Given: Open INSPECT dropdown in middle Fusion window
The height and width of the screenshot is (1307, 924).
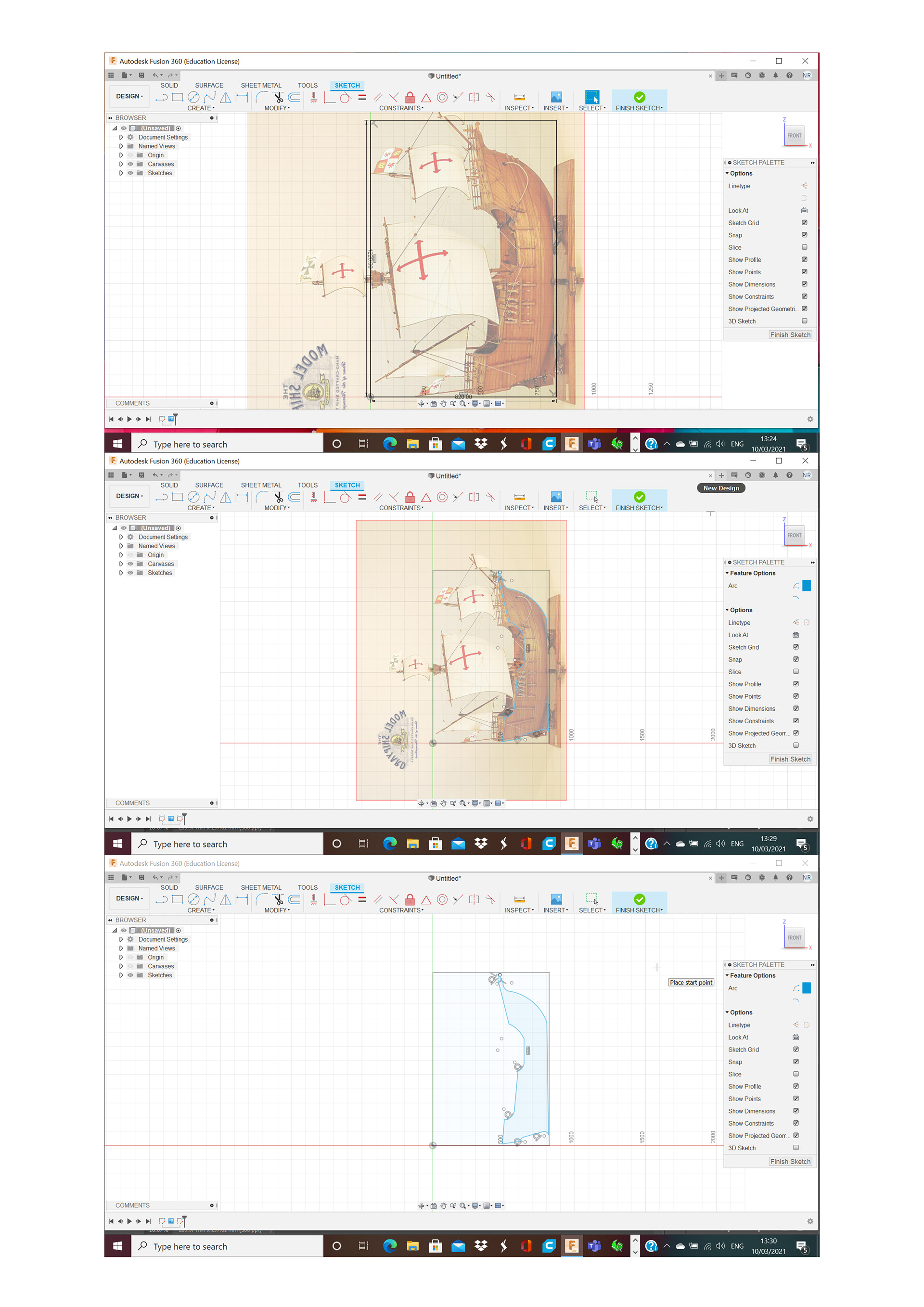Looking at the screenshot, I should pyautogui.click(x=519, y=508).
